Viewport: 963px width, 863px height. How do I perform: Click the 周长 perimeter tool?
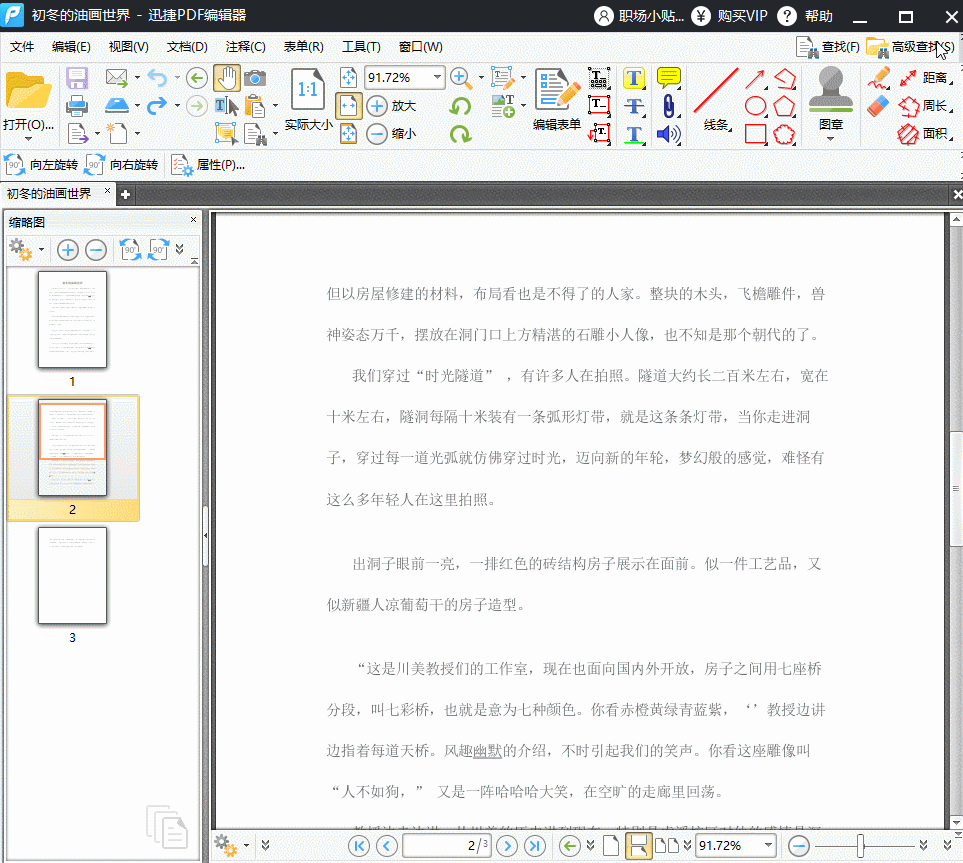924,106
